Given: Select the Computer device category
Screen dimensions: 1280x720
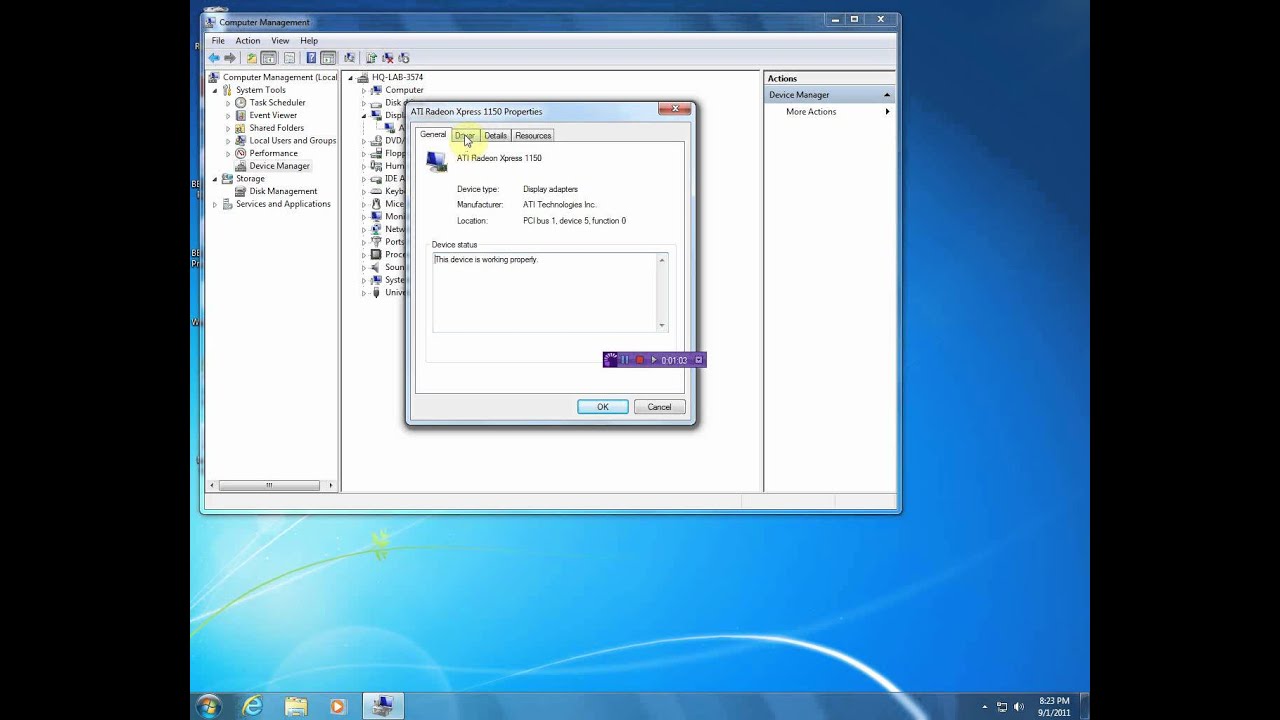Looking at the screenshot, I should (404, 90).
